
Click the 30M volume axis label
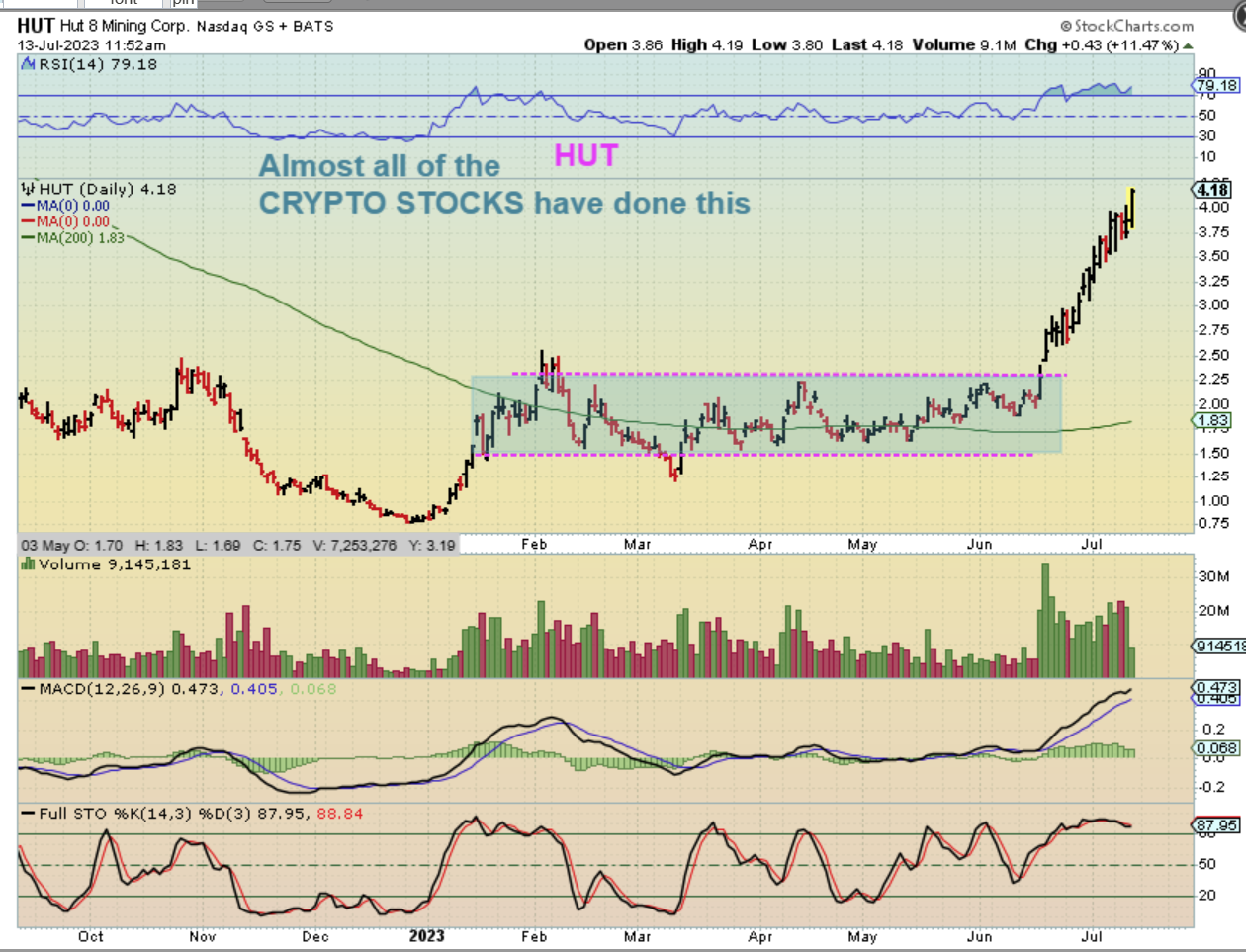click(x=1213, y=576)
